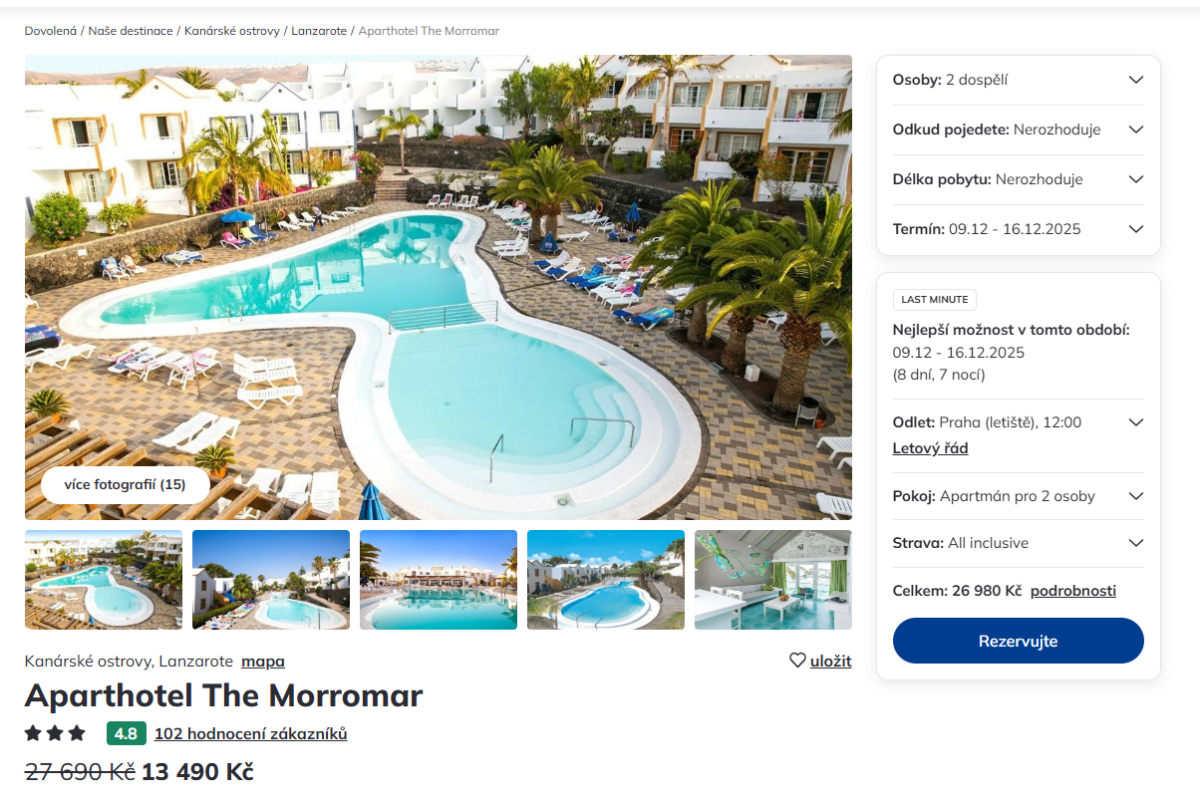Select the apartment interior thumbnail
This screenshot has height=804, width=1200.
point(773,580)
